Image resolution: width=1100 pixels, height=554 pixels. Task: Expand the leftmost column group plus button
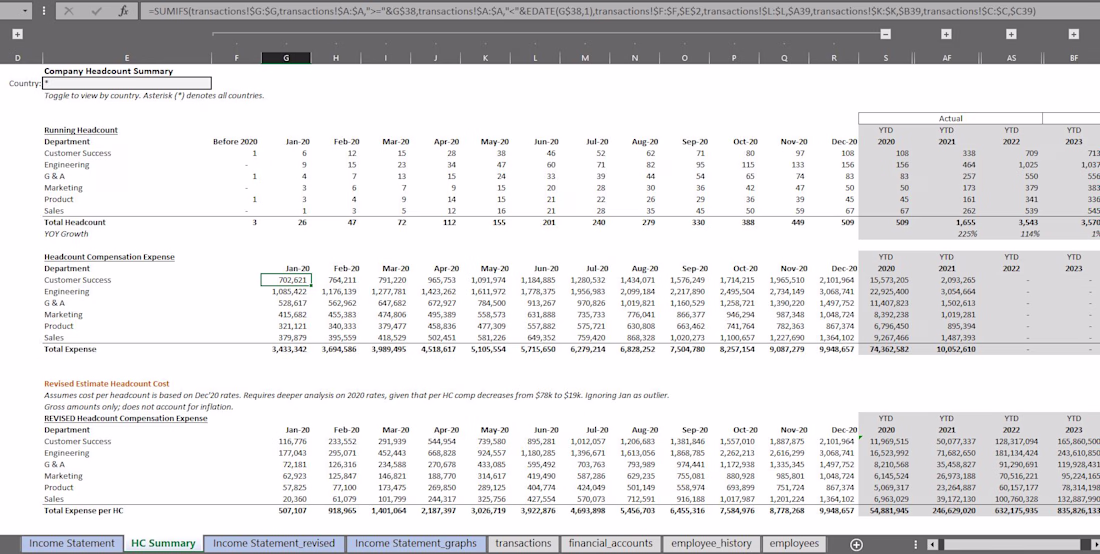[x=18, y=34]
